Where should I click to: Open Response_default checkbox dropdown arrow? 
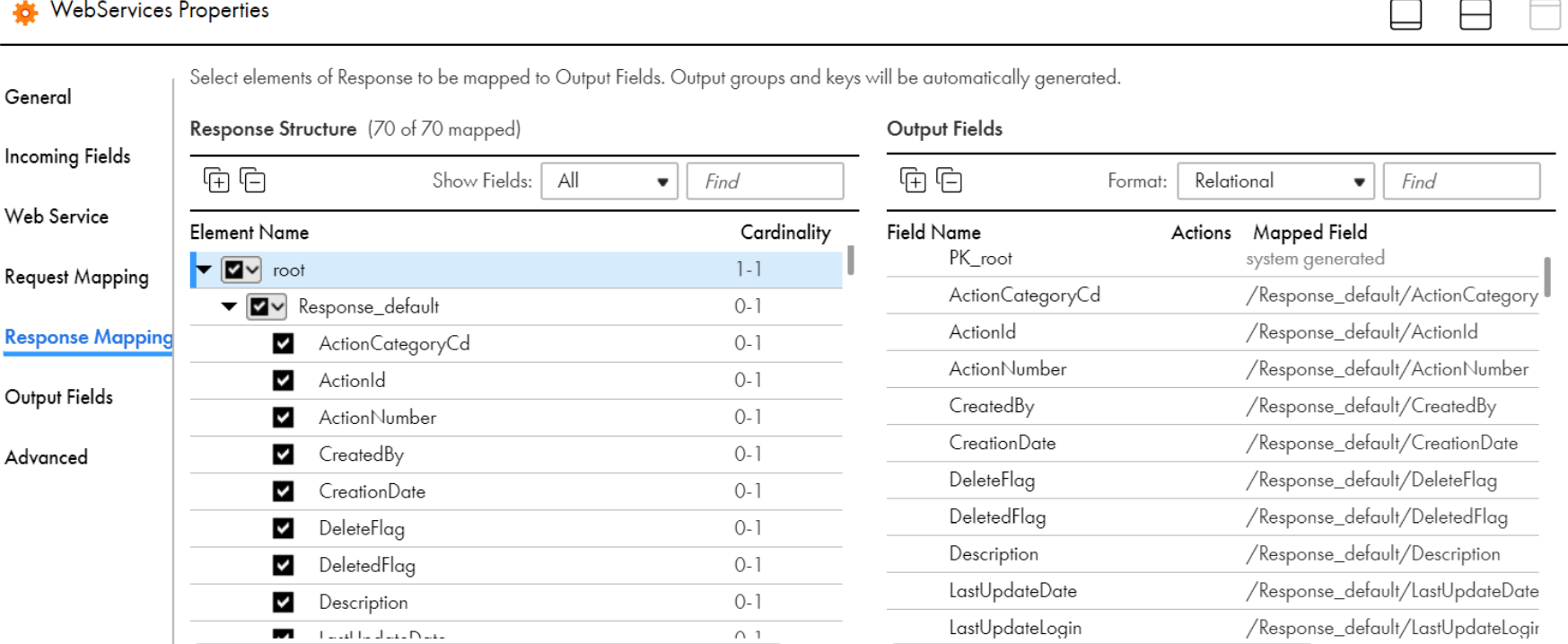pyautogui.click(x=277, y=306)
